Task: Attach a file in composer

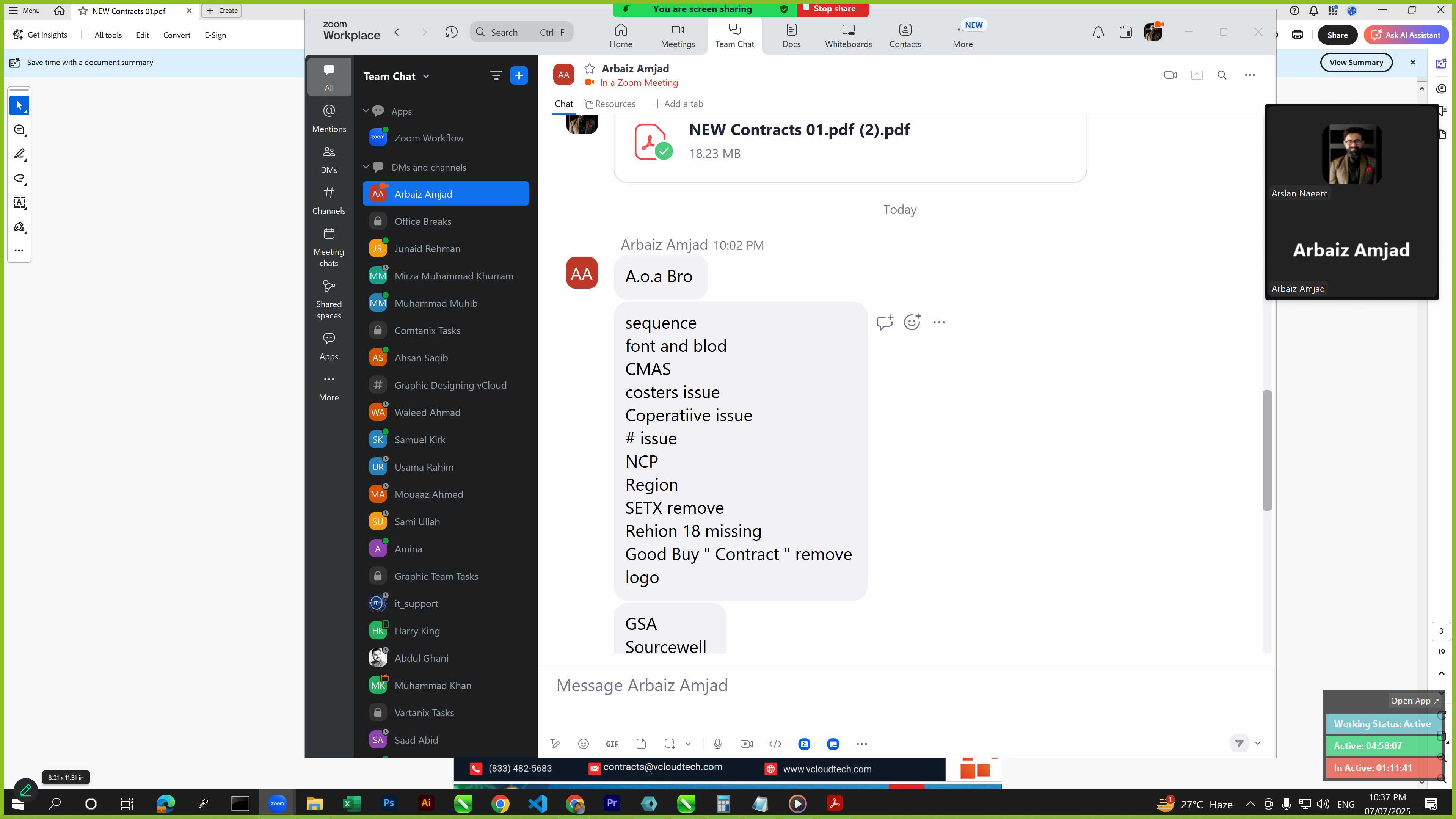Action: [641, 744]
